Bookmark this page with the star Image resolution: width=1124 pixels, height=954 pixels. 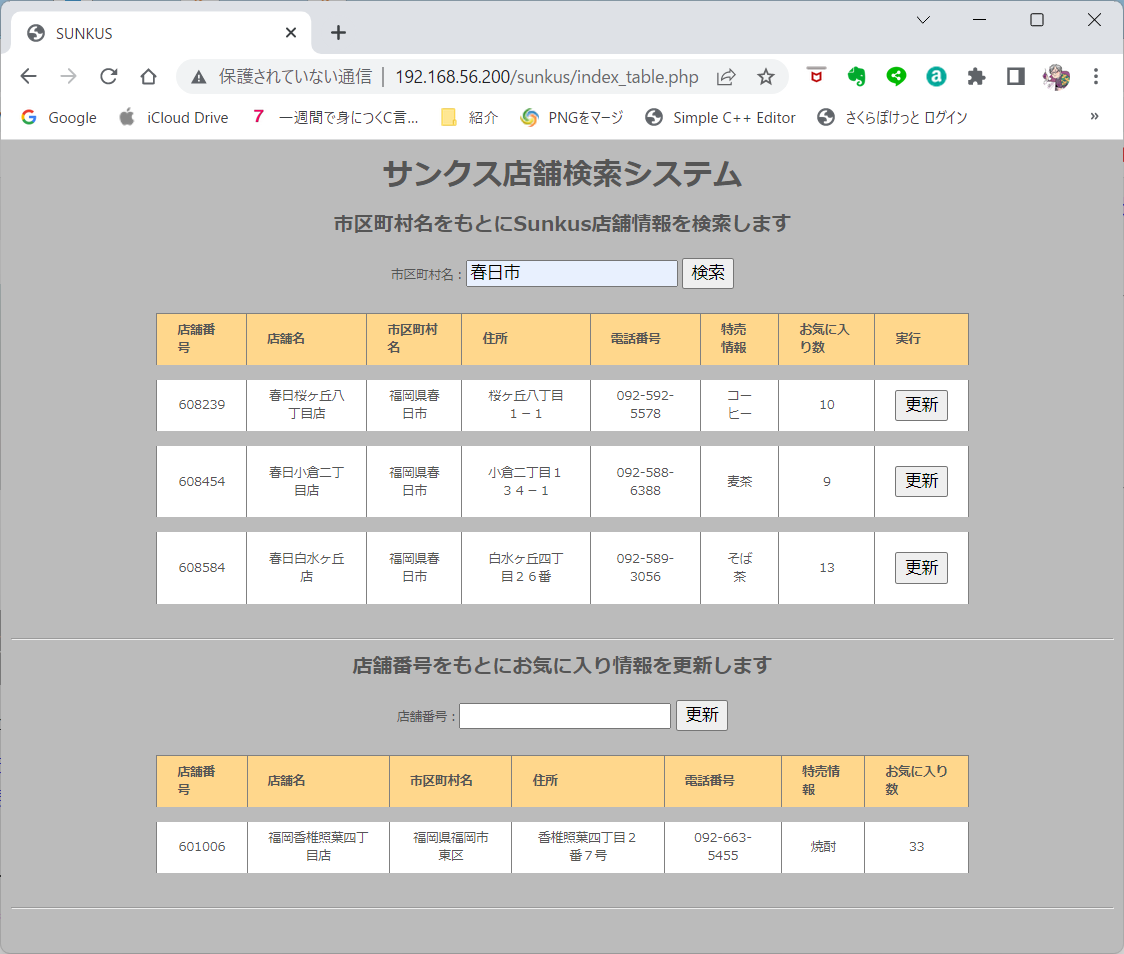point(766,77)
